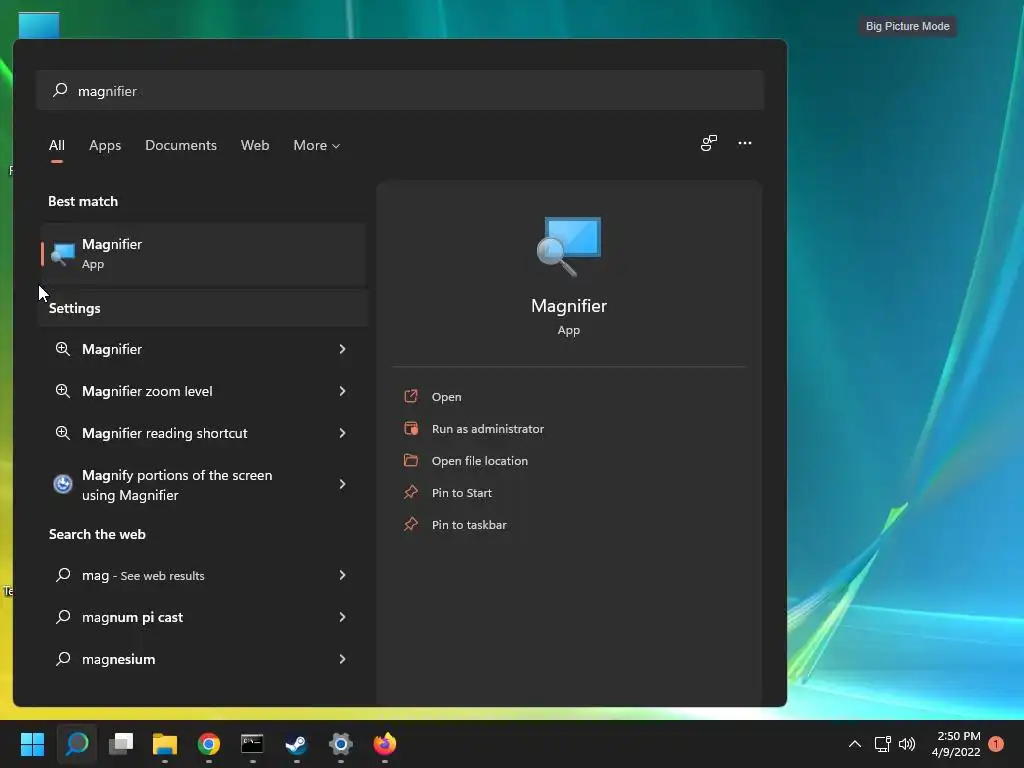1024x768 pixels.
Task: Click the 'mag - See web results' suggestion
Action: [x=202, y=575]
